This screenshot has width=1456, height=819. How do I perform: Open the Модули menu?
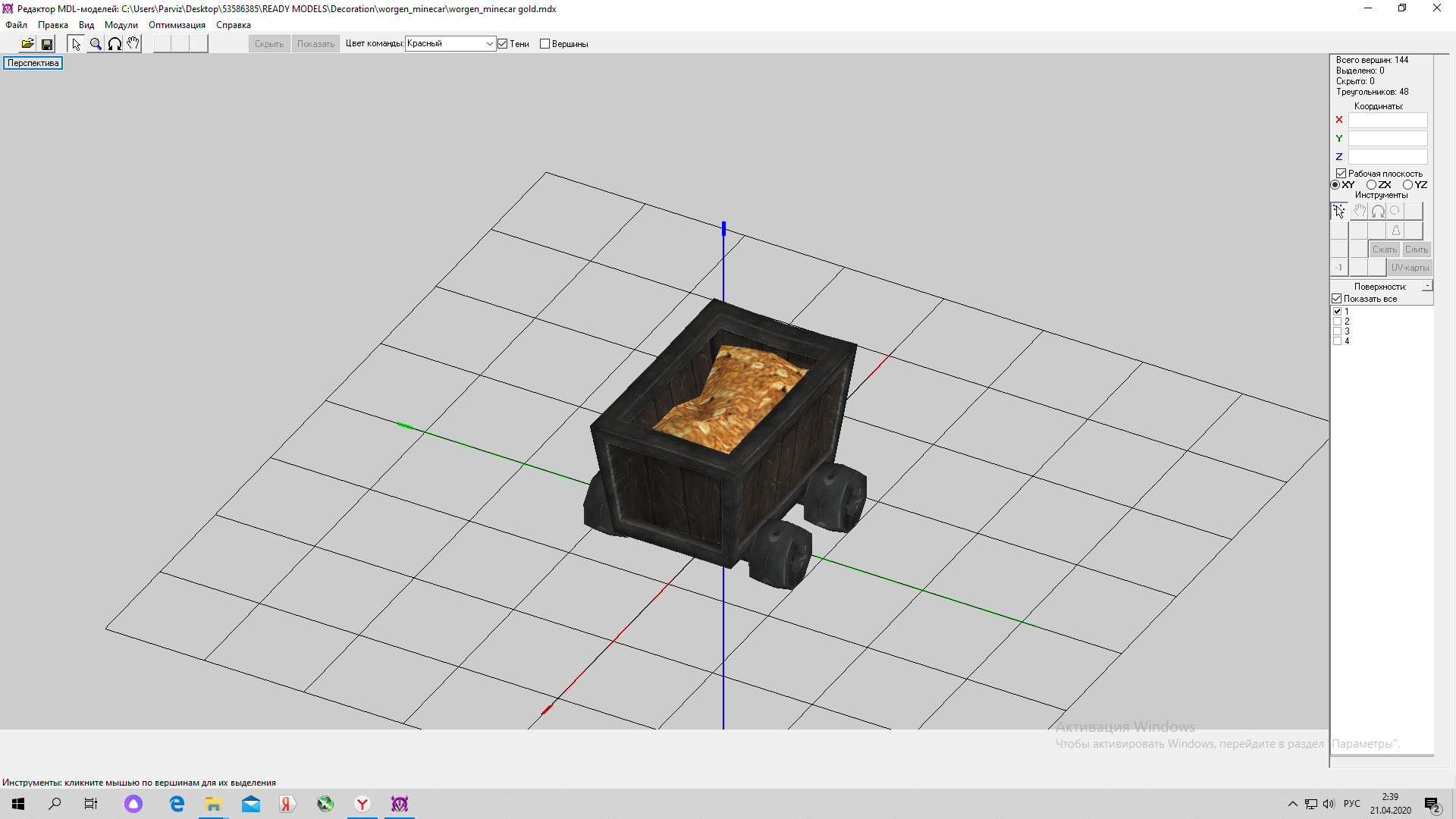121,25
